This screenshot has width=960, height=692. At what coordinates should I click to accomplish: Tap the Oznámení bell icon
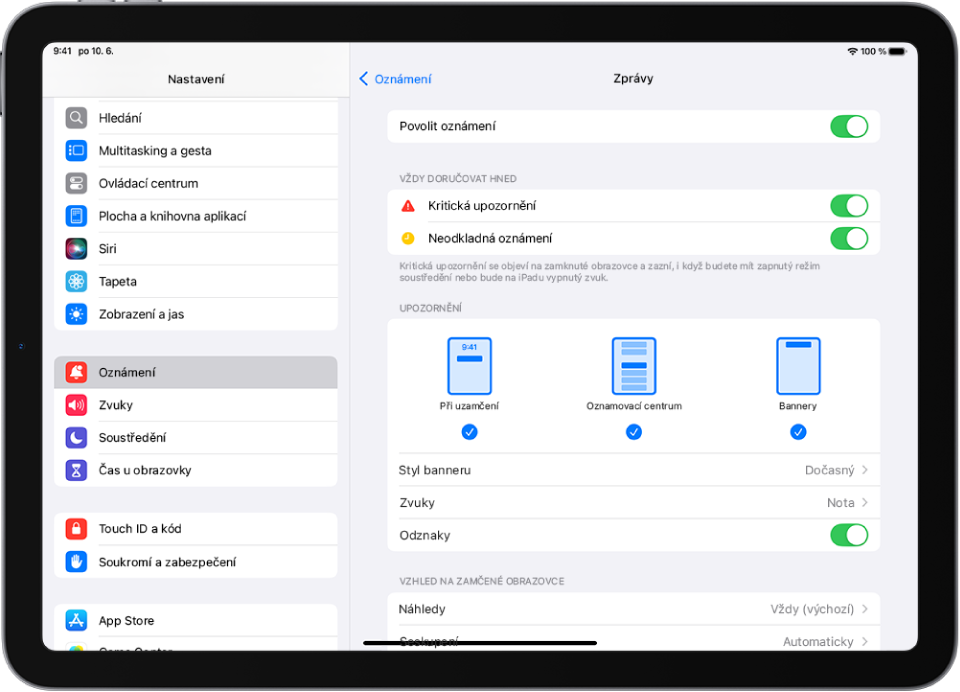click(x=76, y=372)
